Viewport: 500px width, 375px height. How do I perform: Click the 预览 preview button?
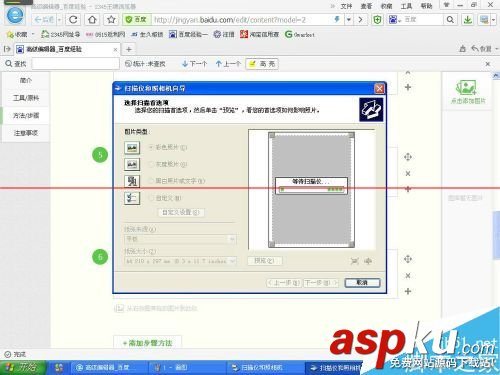click(265, 261)
